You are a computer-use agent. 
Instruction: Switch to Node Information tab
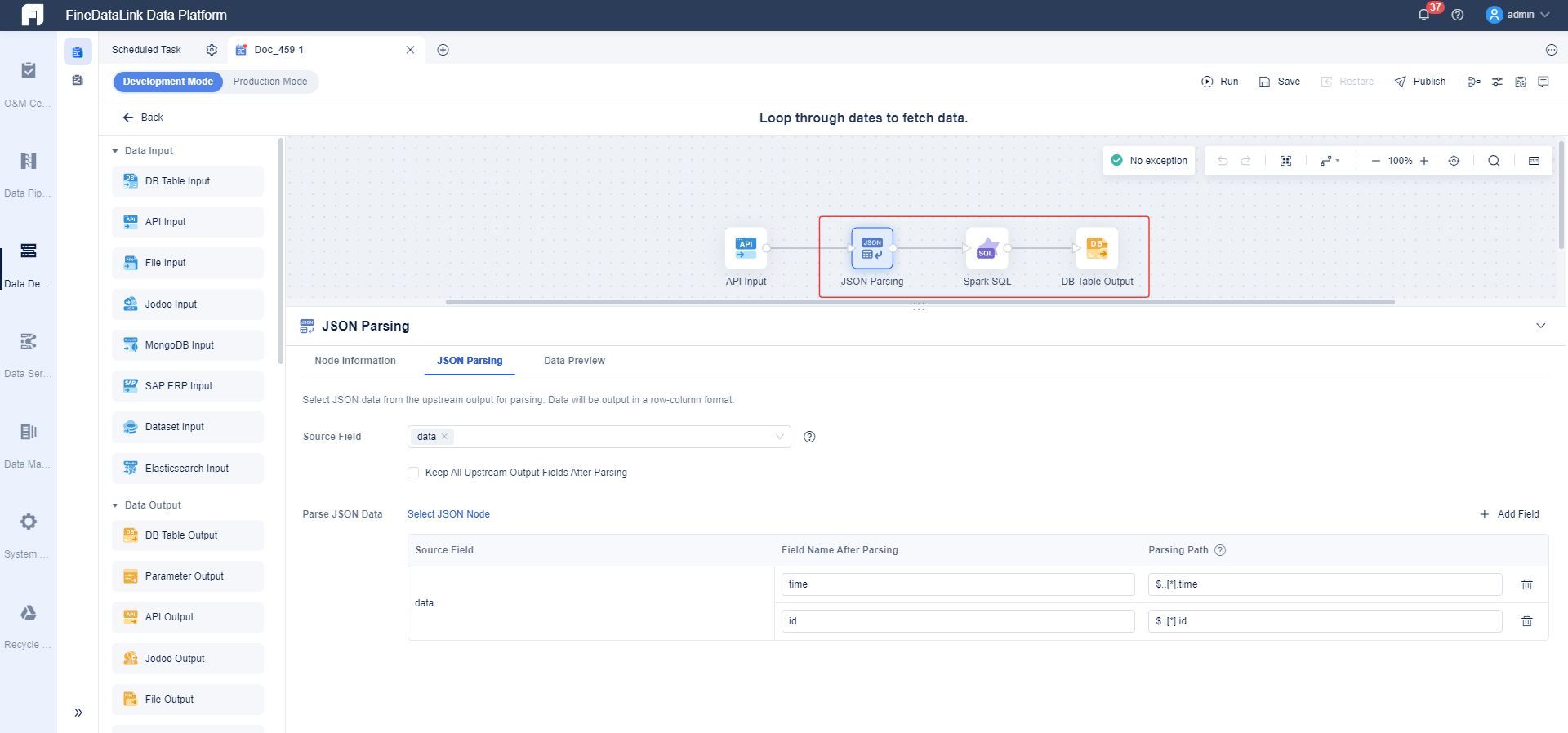(355, 361)
